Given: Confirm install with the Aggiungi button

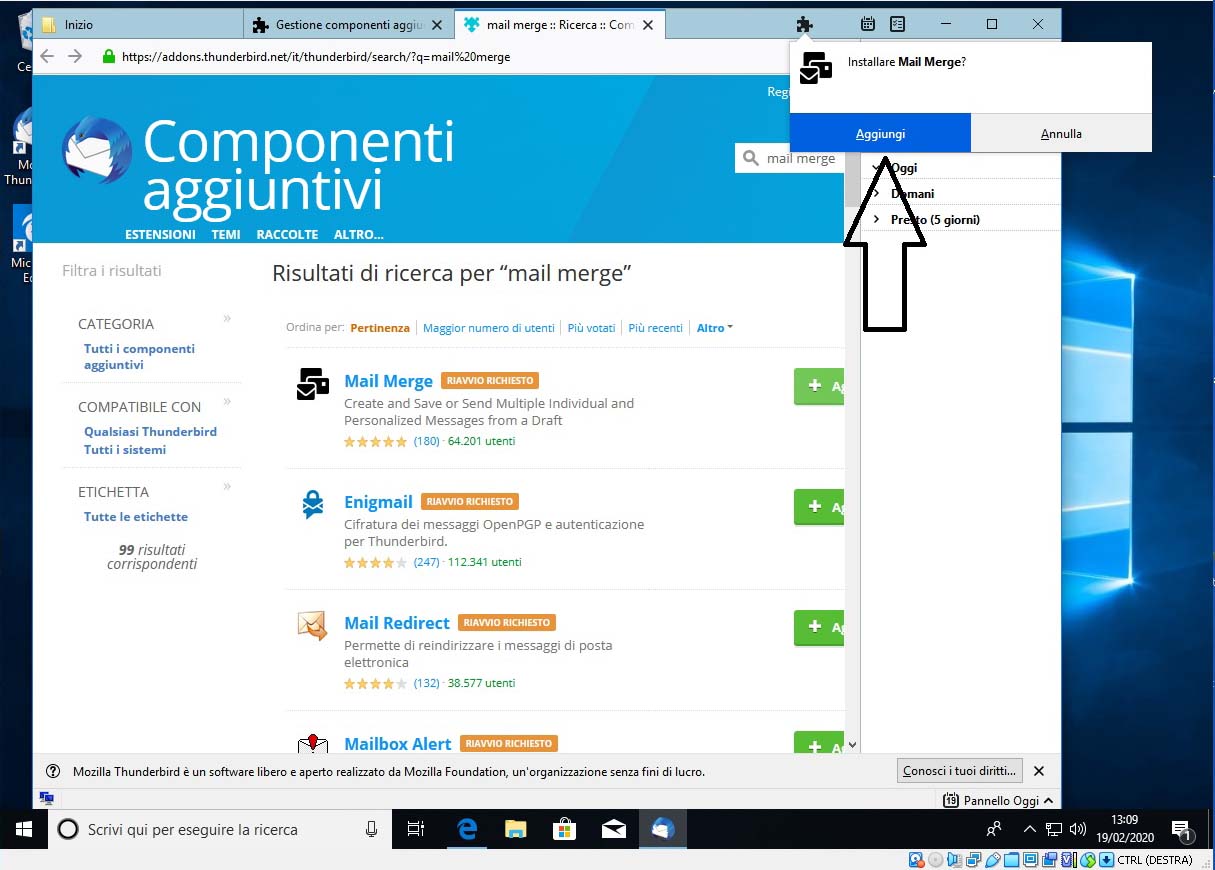Looking at the screenshot, I should pos(880,133).
